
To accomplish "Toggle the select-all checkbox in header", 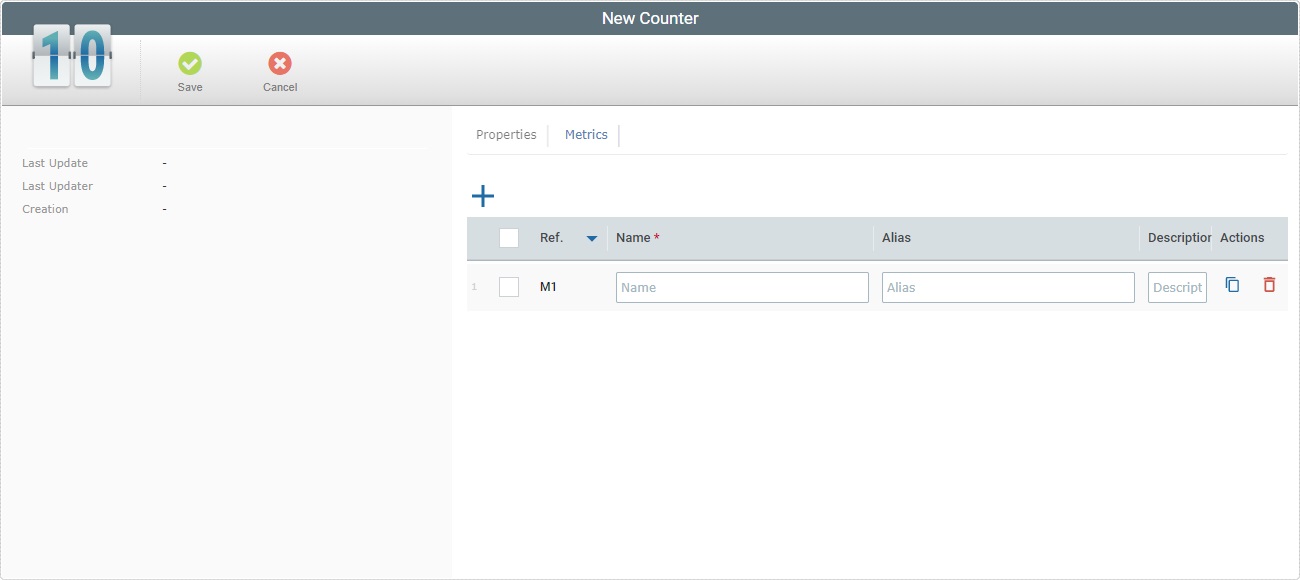I will 509,238.
